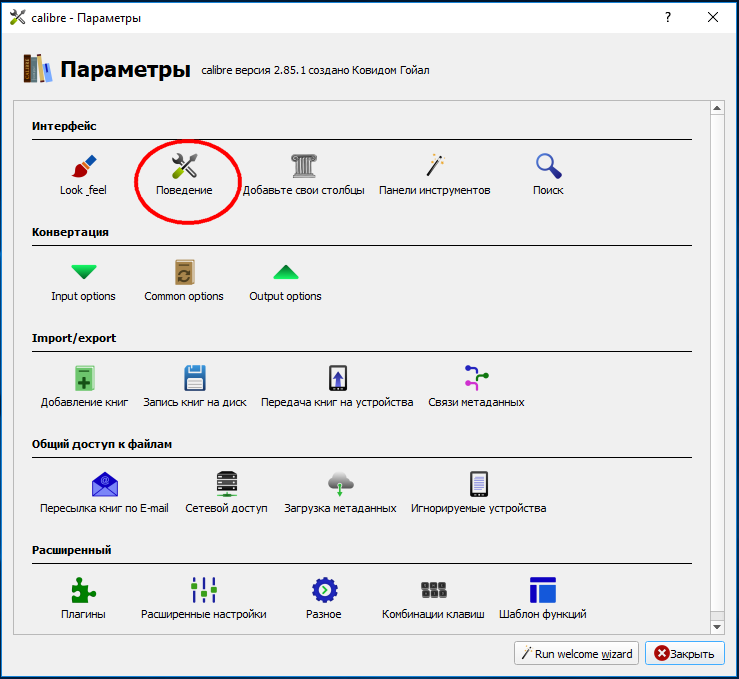Click the scrollbar down arrow
This screenshot has width=739, height=679.
point(716,626)
